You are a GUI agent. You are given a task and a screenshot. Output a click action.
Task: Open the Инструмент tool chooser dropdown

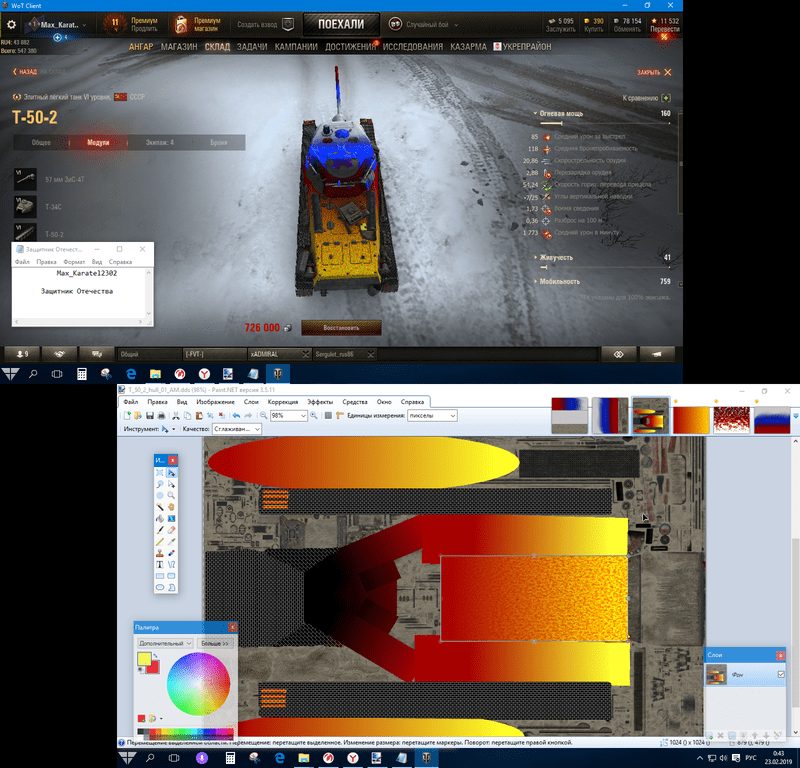coord(173,429)
